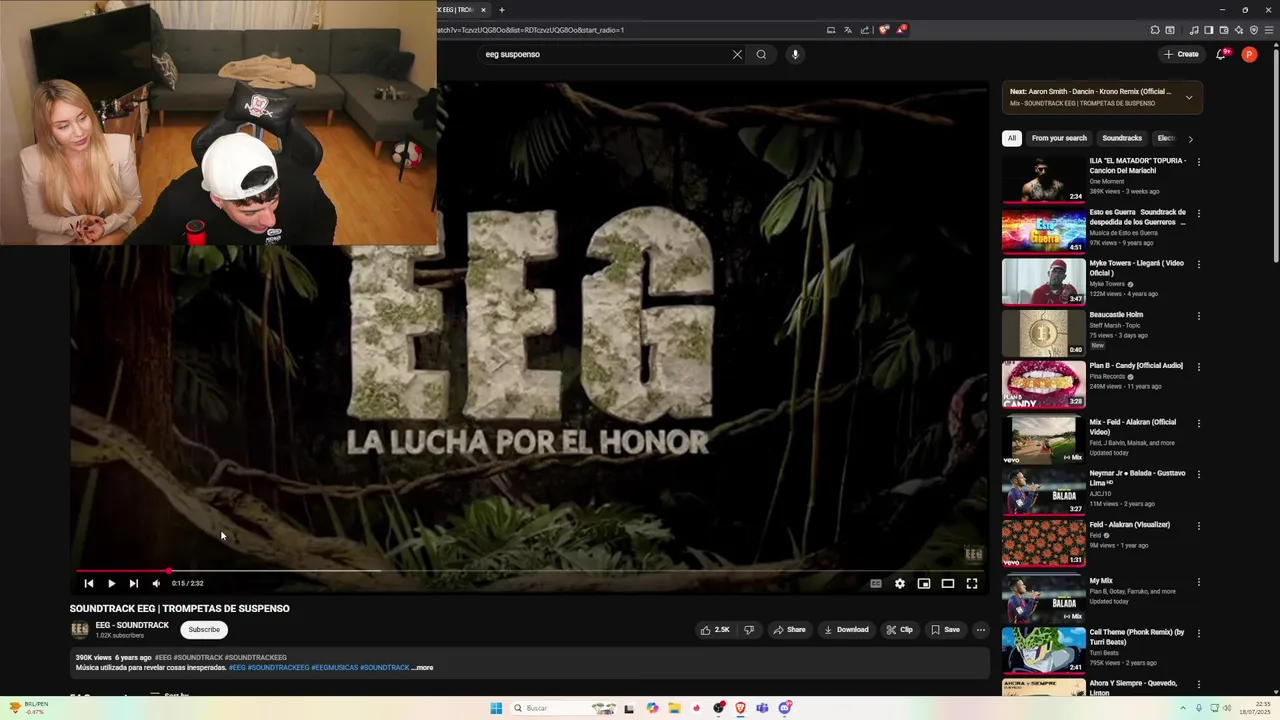This screenshot has width=1280, height=720.
Task: Close the current SOUNDTRACK EEG browser tab
Action: click(483, 10)
